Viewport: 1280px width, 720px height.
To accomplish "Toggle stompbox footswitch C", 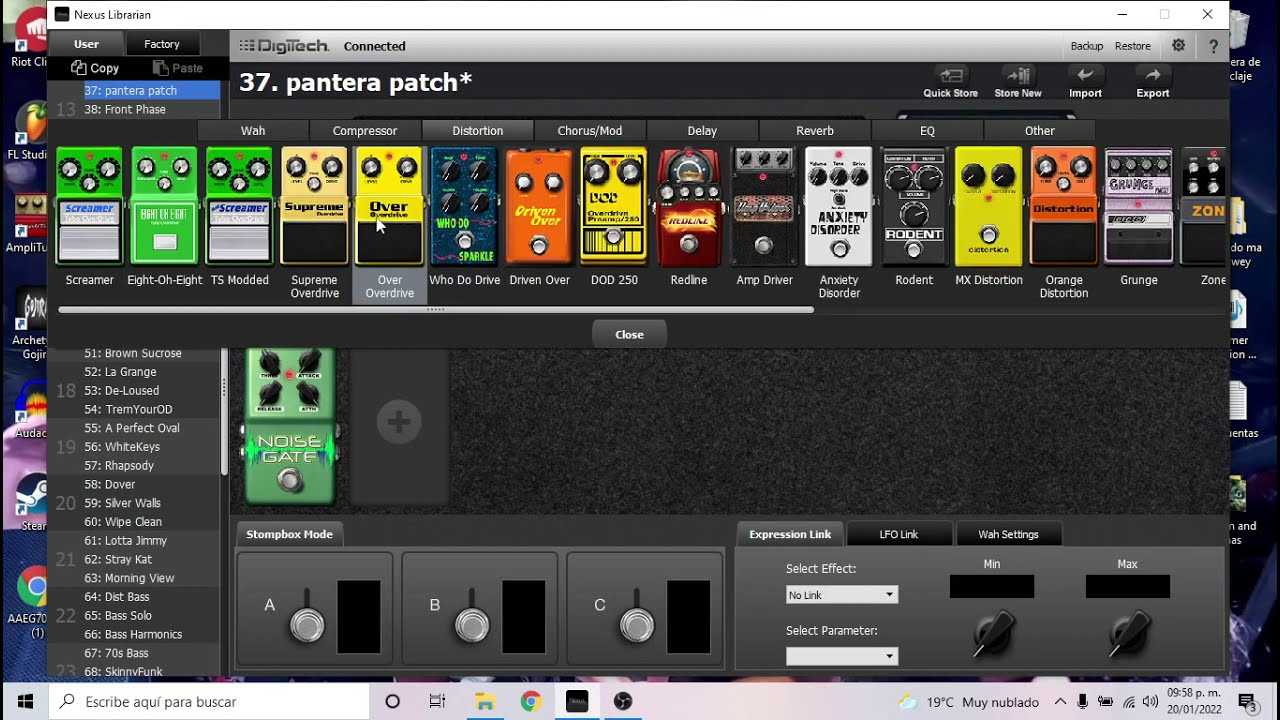I will 637,625.
